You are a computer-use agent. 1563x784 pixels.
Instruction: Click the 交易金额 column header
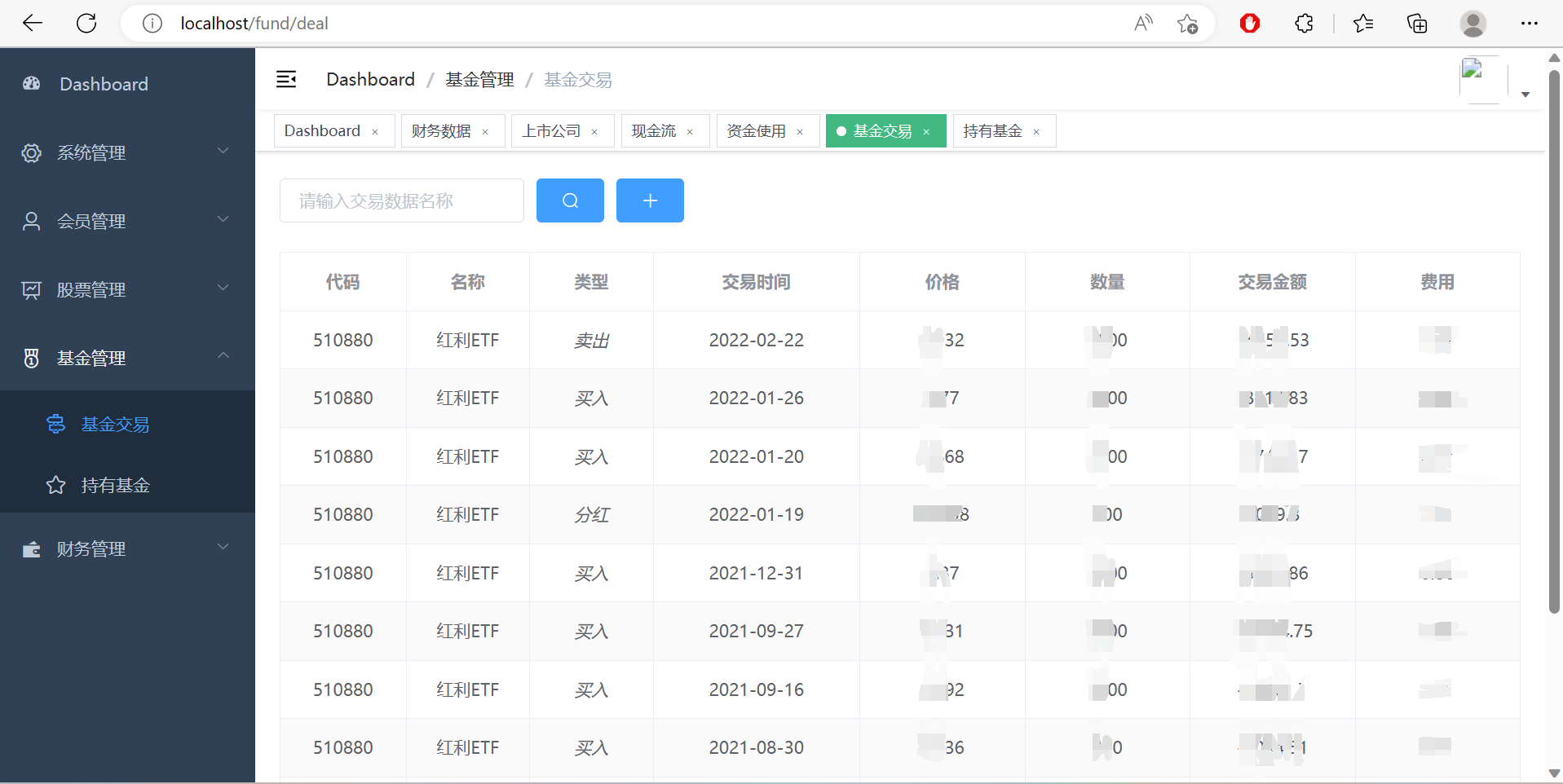coord(1272,282)
